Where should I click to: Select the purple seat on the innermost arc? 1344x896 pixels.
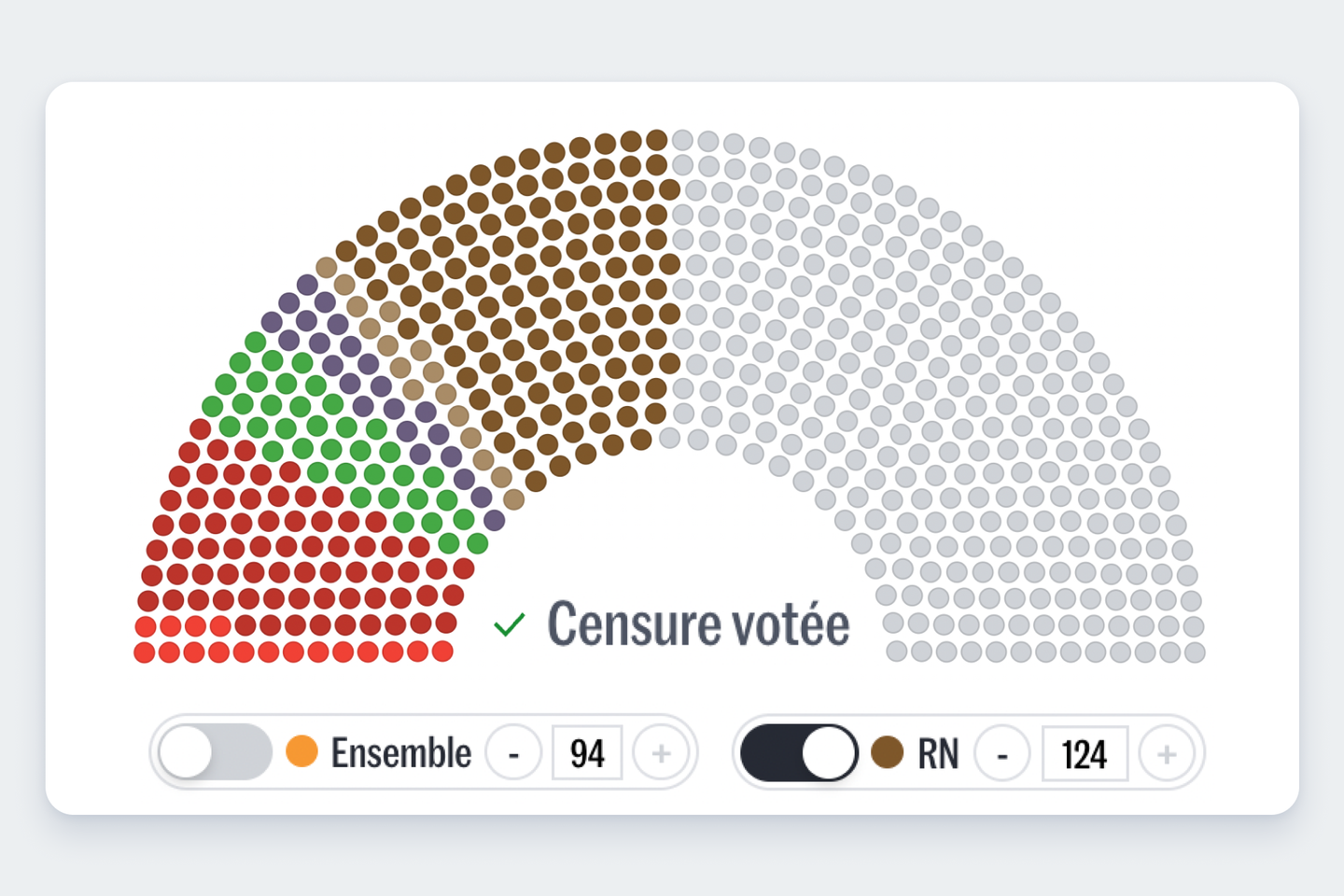(494, 520)
